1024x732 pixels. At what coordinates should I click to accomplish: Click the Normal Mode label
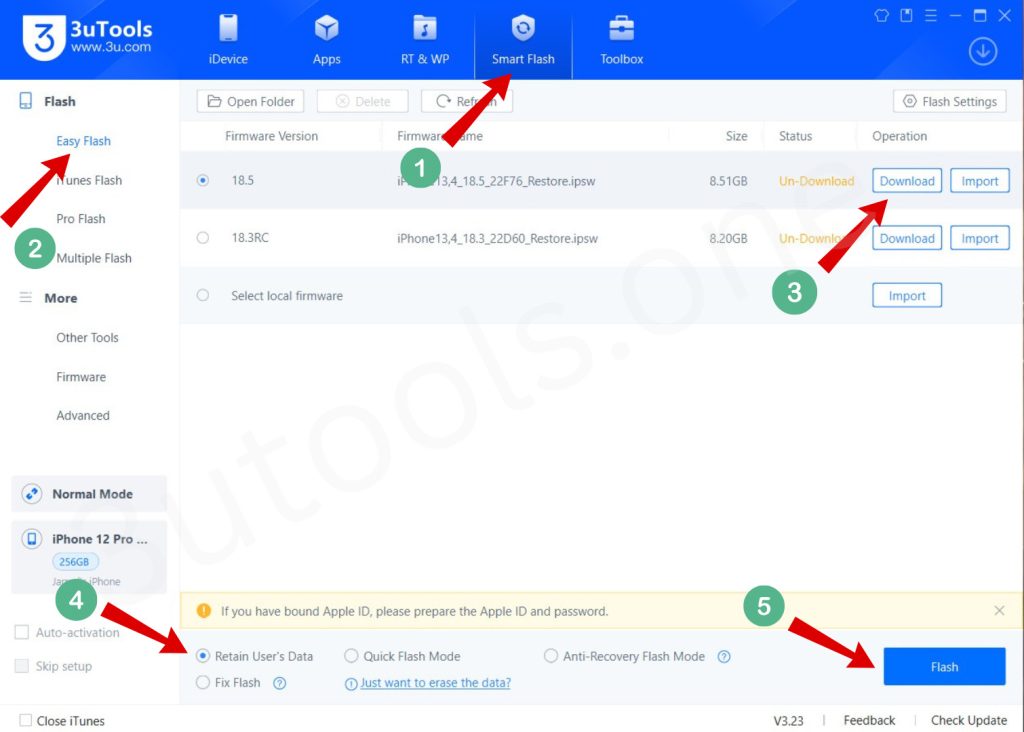point(92,494)
